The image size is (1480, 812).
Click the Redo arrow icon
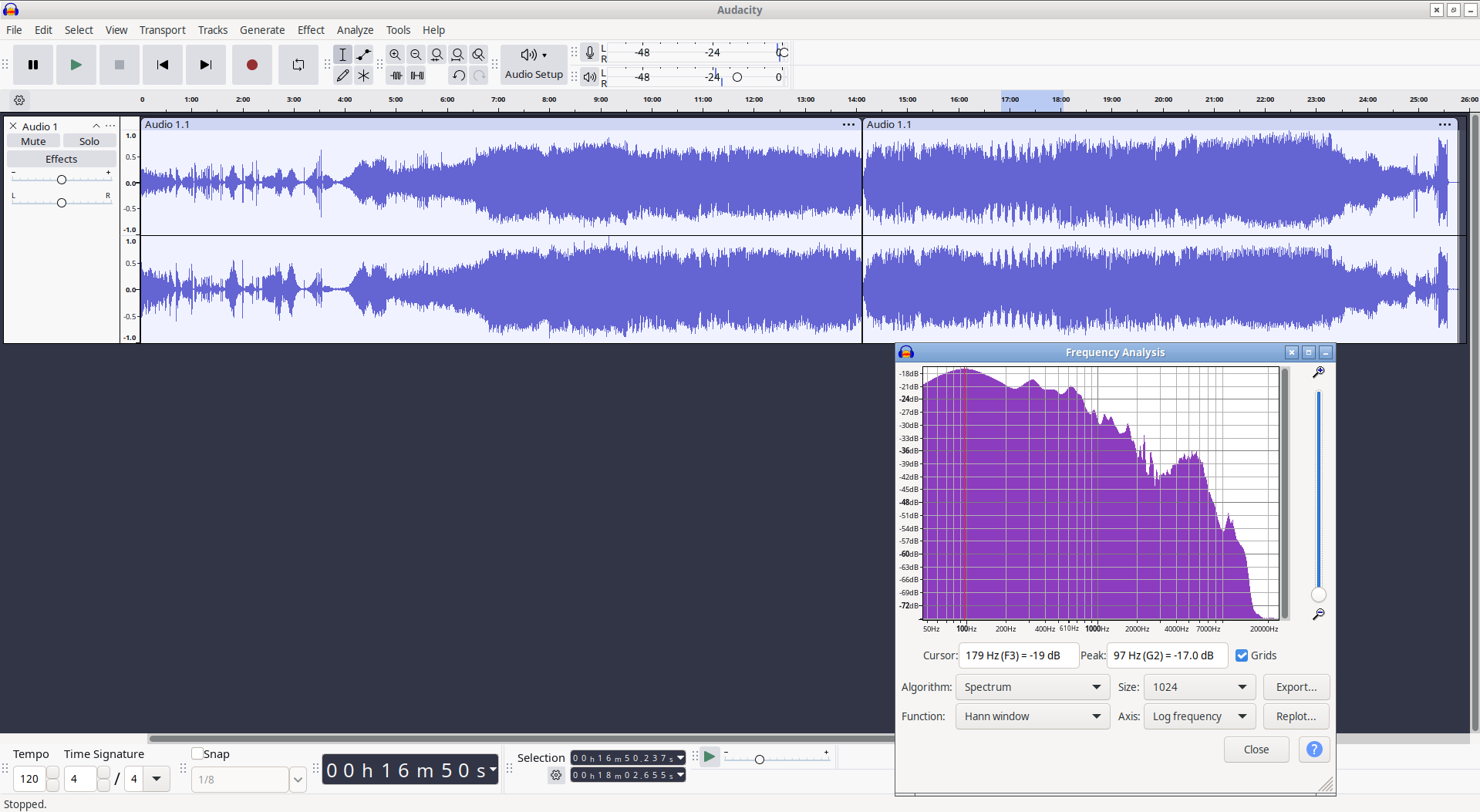pyautogui.click(x=480, y=76)
